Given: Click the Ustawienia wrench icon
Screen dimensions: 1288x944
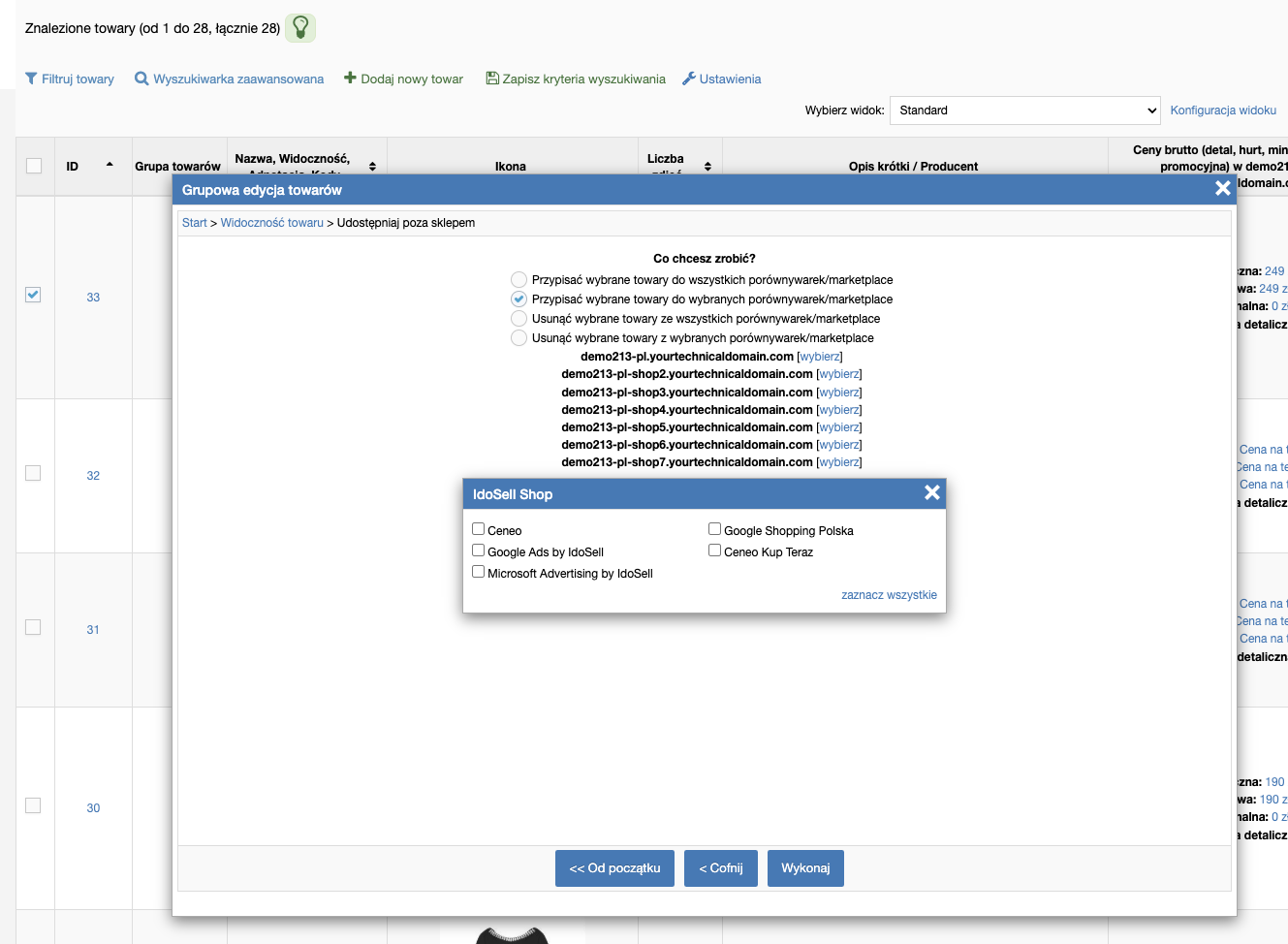Looking at the screenshot, I should coord(689,79).
